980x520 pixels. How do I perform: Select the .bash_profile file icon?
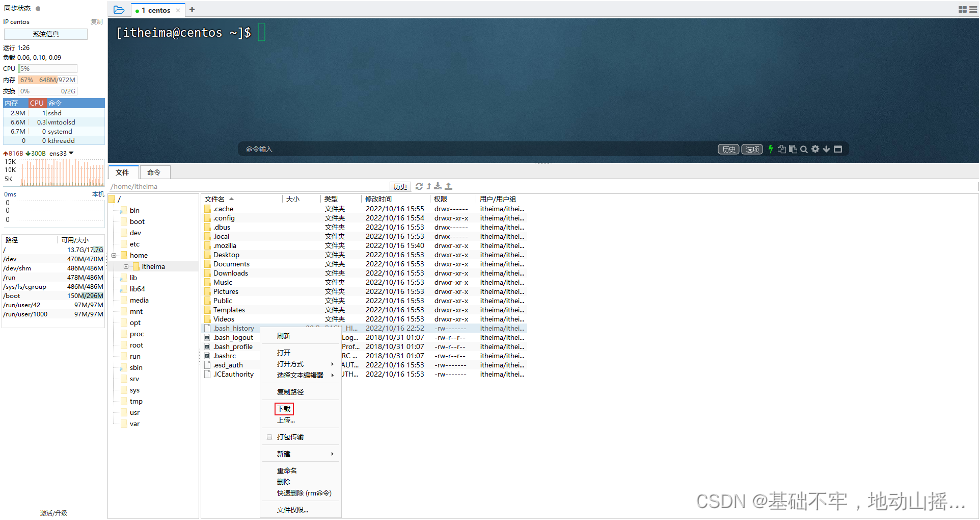coord(208,347)
